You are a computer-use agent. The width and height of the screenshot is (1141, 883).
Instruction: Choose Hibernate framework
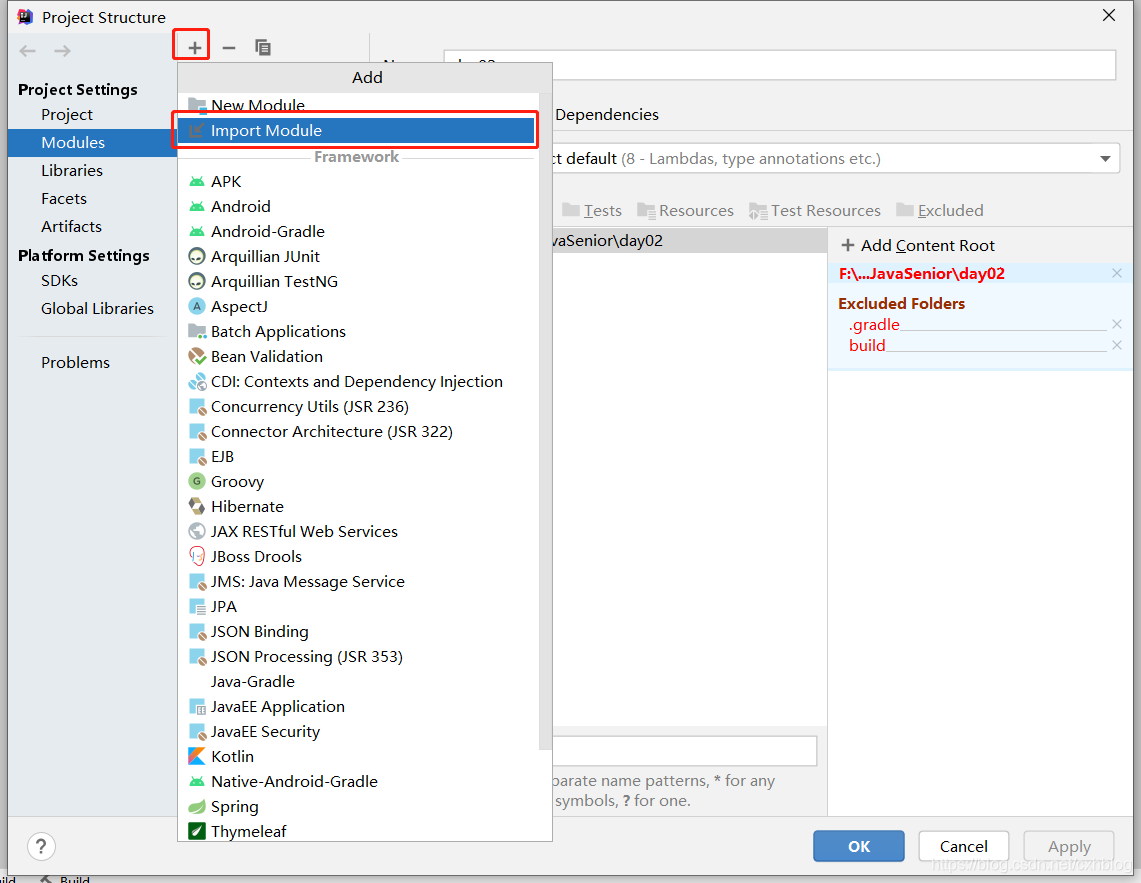point(358,507)
